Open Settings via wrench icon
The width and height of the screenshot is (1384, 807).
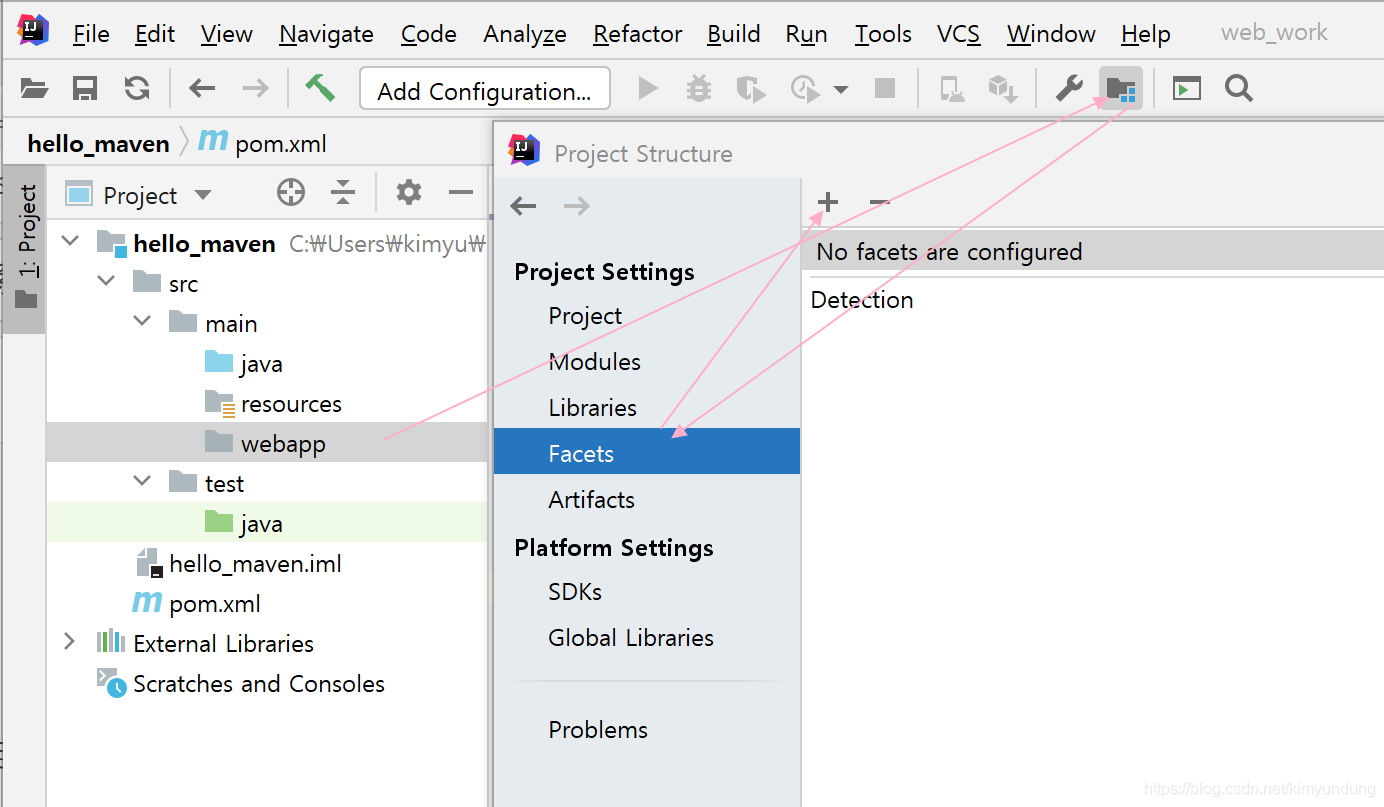(x=1069, y=89)
